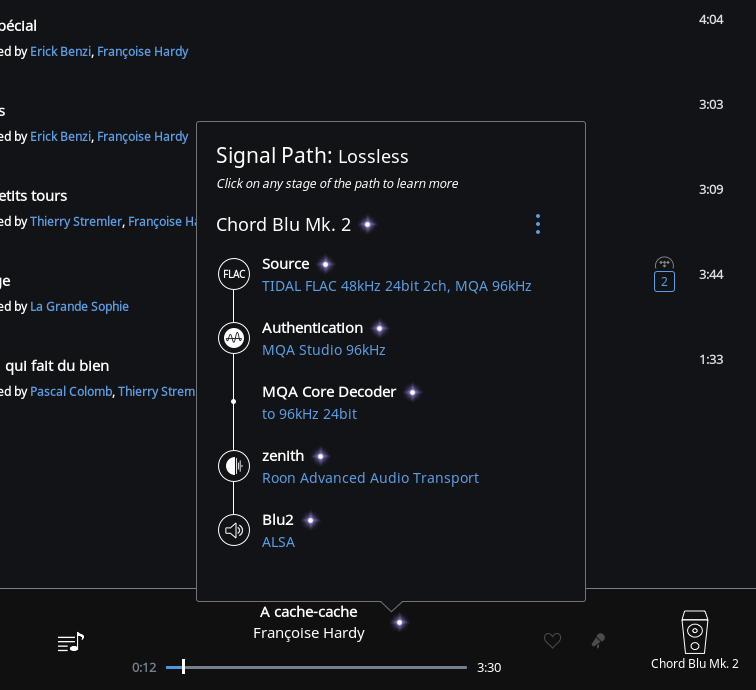Toggle the heart favorite for current track

(x=552, y=641)
